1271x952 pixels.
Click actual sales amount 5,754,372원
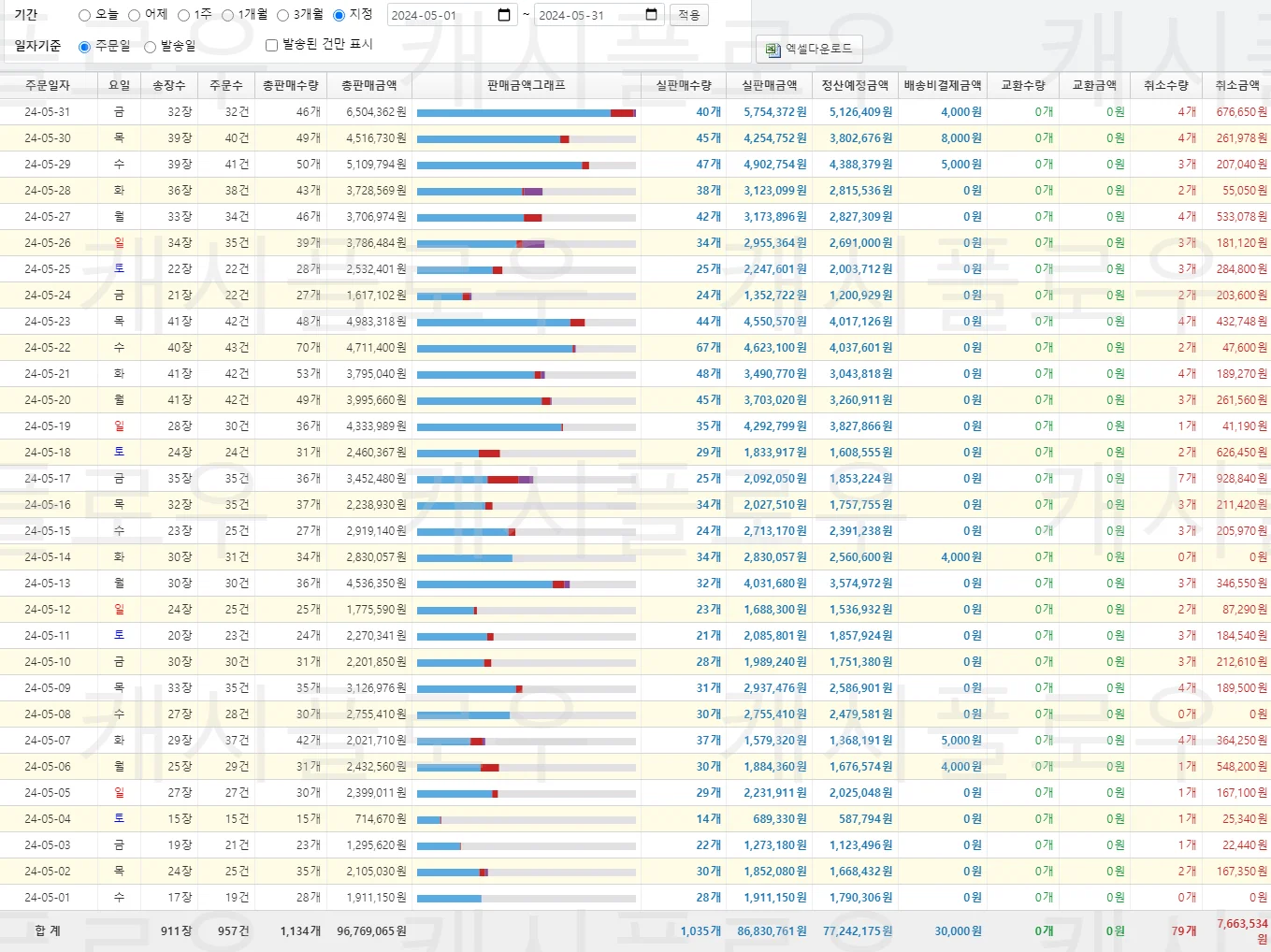tap(775, 112)
